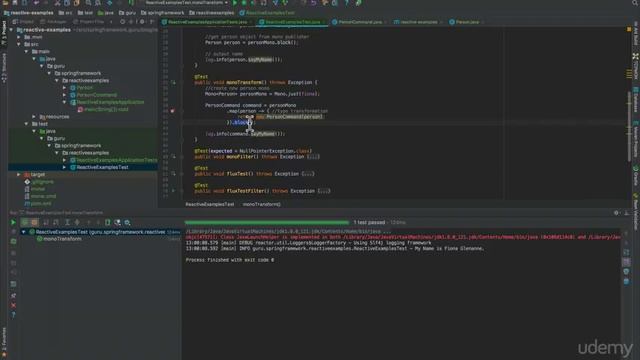Switch to ReactiveExamplesTest.java editor tab
640x360 pixels.
[292, 22]
